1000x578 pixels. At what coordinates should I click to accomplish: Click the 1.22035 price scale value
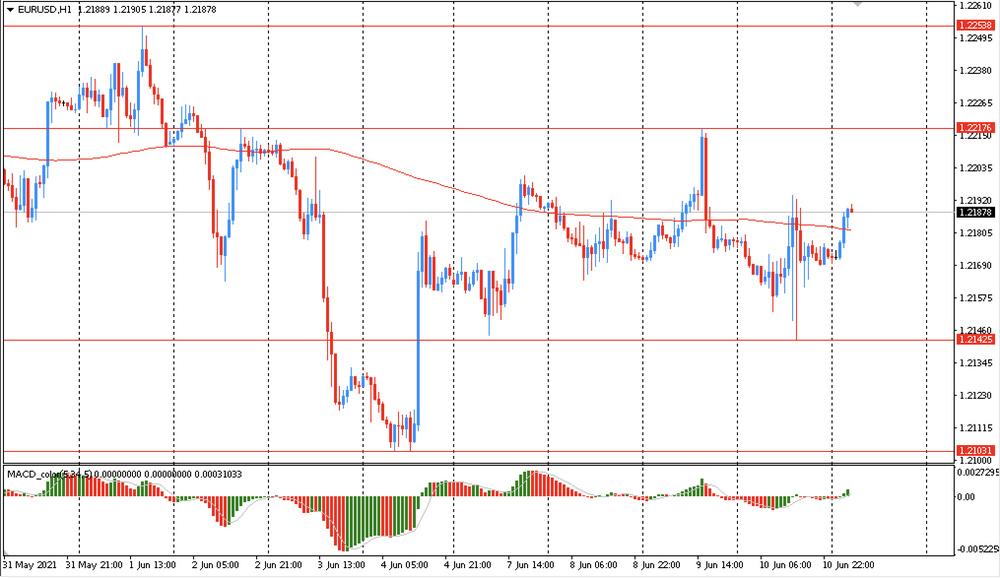pos(976,168)
